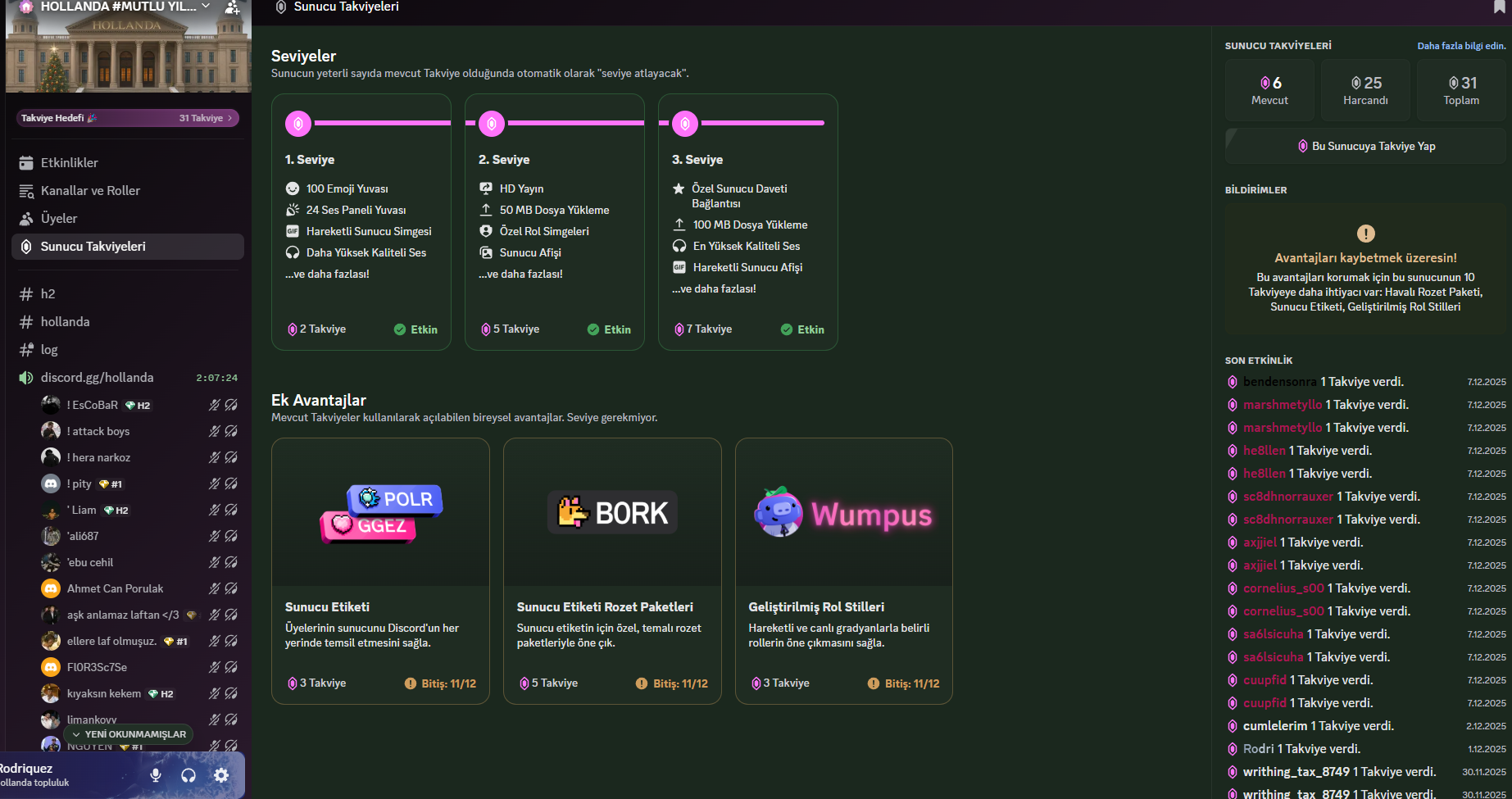Expand the HOLLANDA server name dropdown
The height and width of the screenshot is (799, 1512).
(x=206, y=7)
